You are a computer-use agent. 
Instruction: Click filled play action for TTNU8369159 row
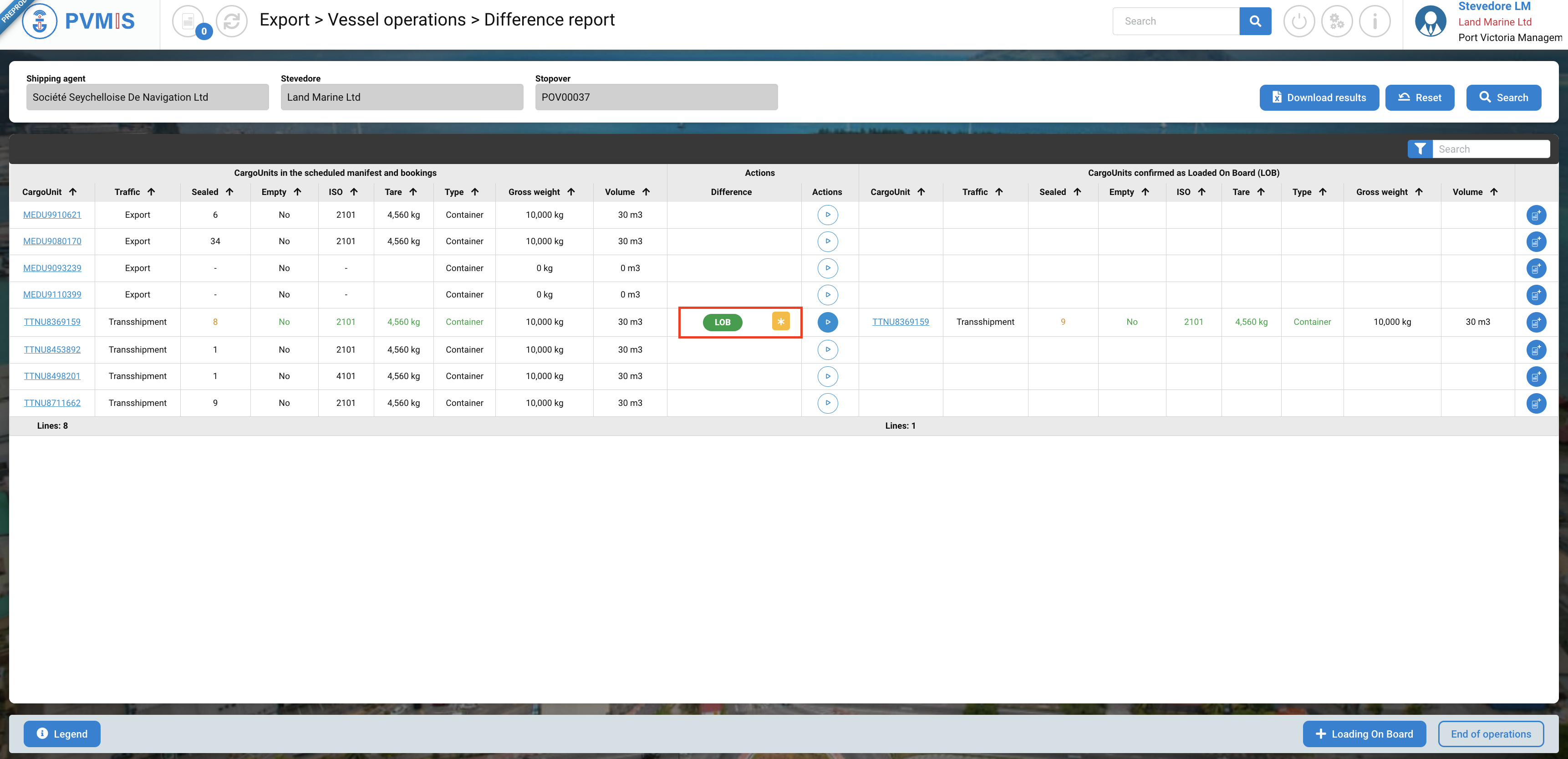827,322
